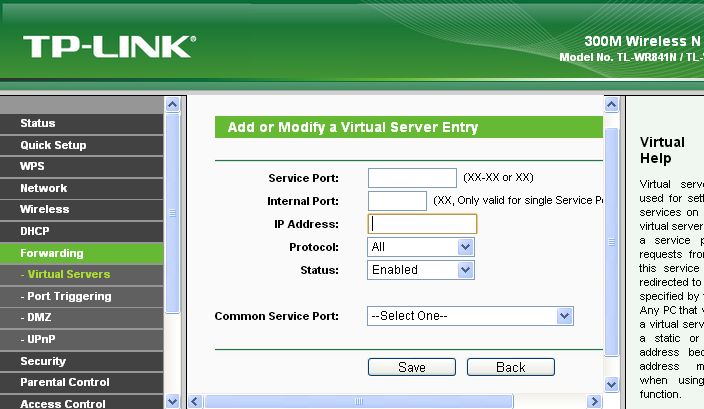Click the 'Status:' field label

click(x=319, y=270)
